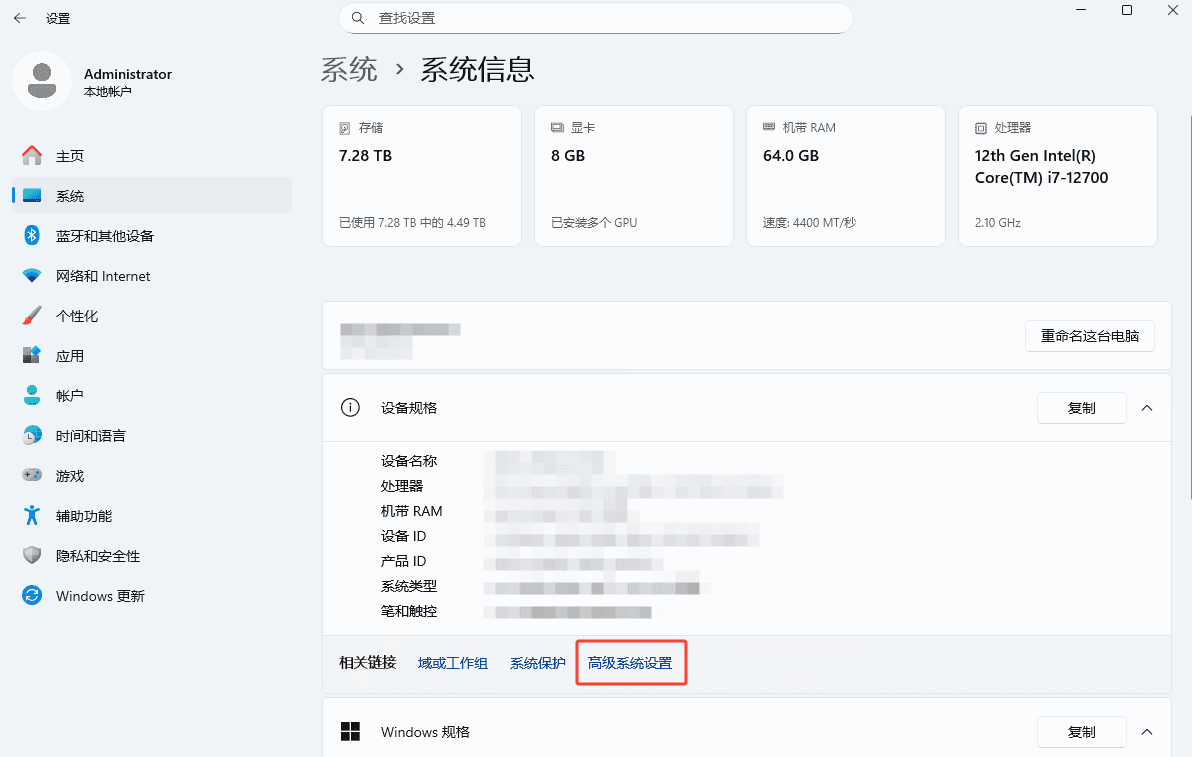The image size is (1192, 757).
Task: Click the 辅助功能 accessibility icon
Action: (32, 515)
